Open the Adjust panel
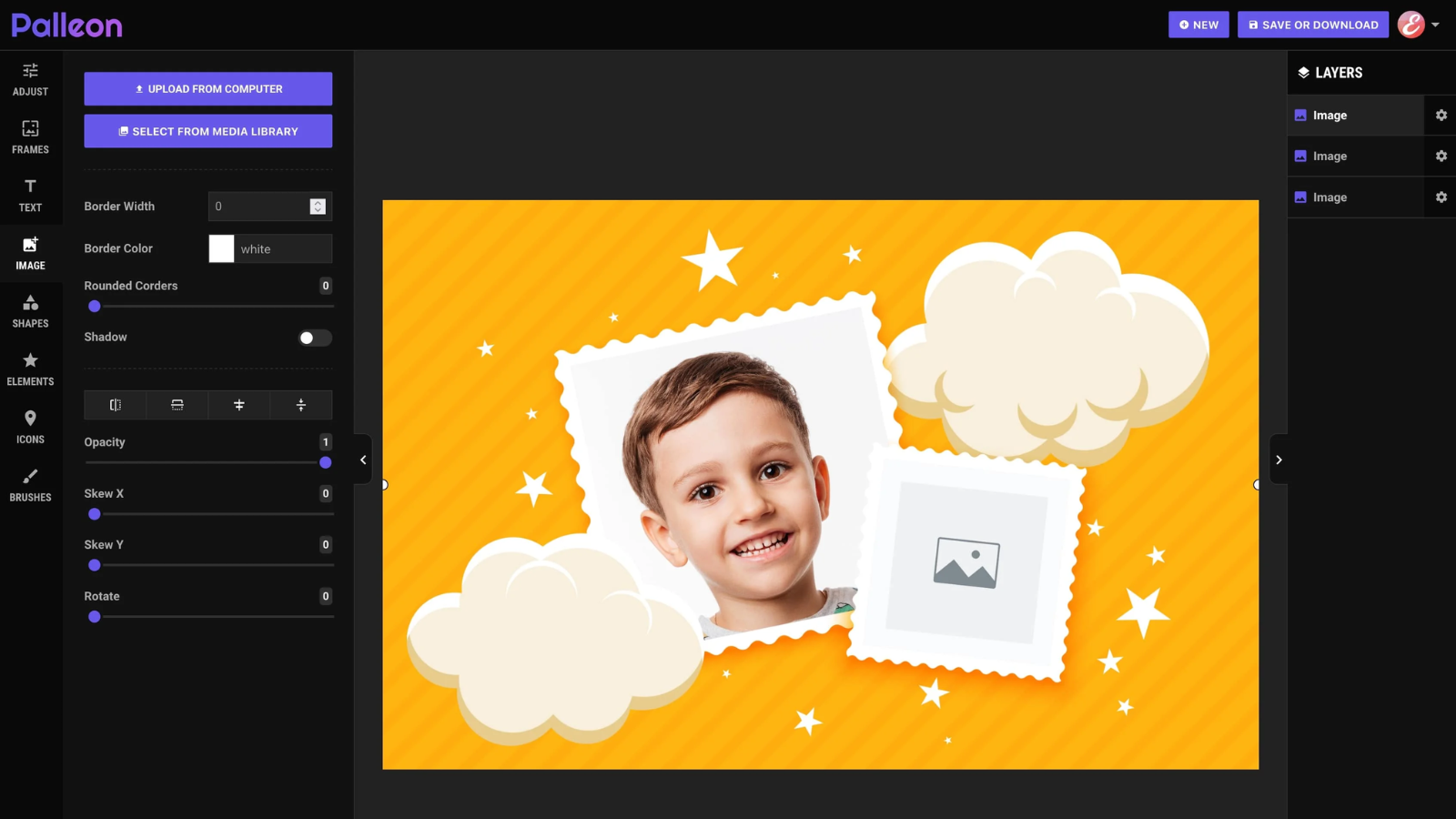Screen dimensions: 1456x819 pyautogui.click(x=30, y=77)
